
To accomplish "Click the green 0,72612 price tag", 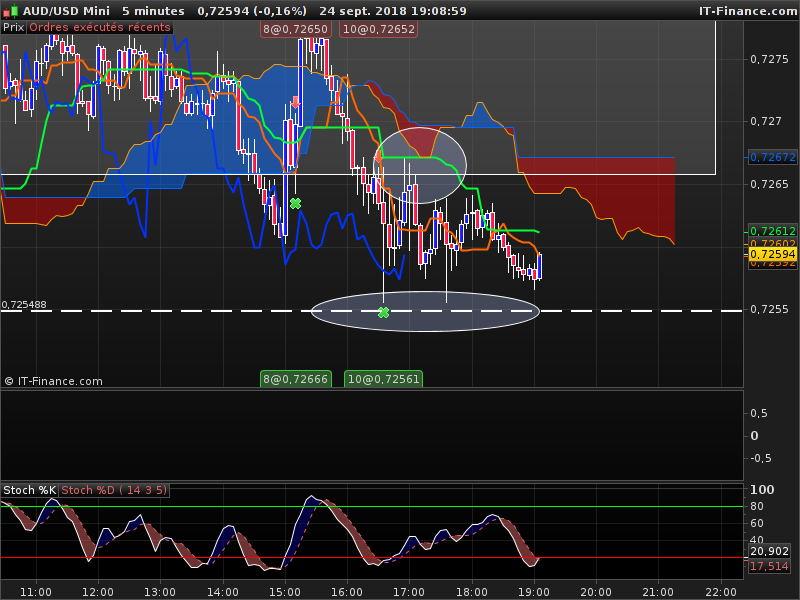I will tap(772, 231).
